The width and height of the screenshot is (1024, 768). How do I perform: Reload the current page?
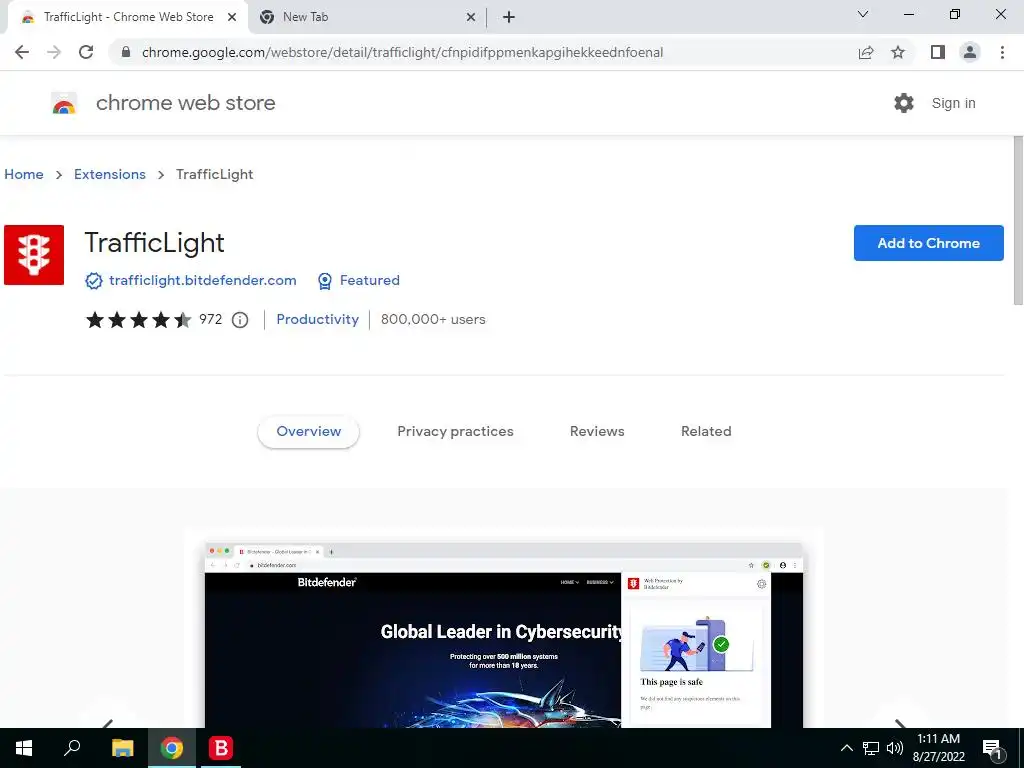click(86, 52)
